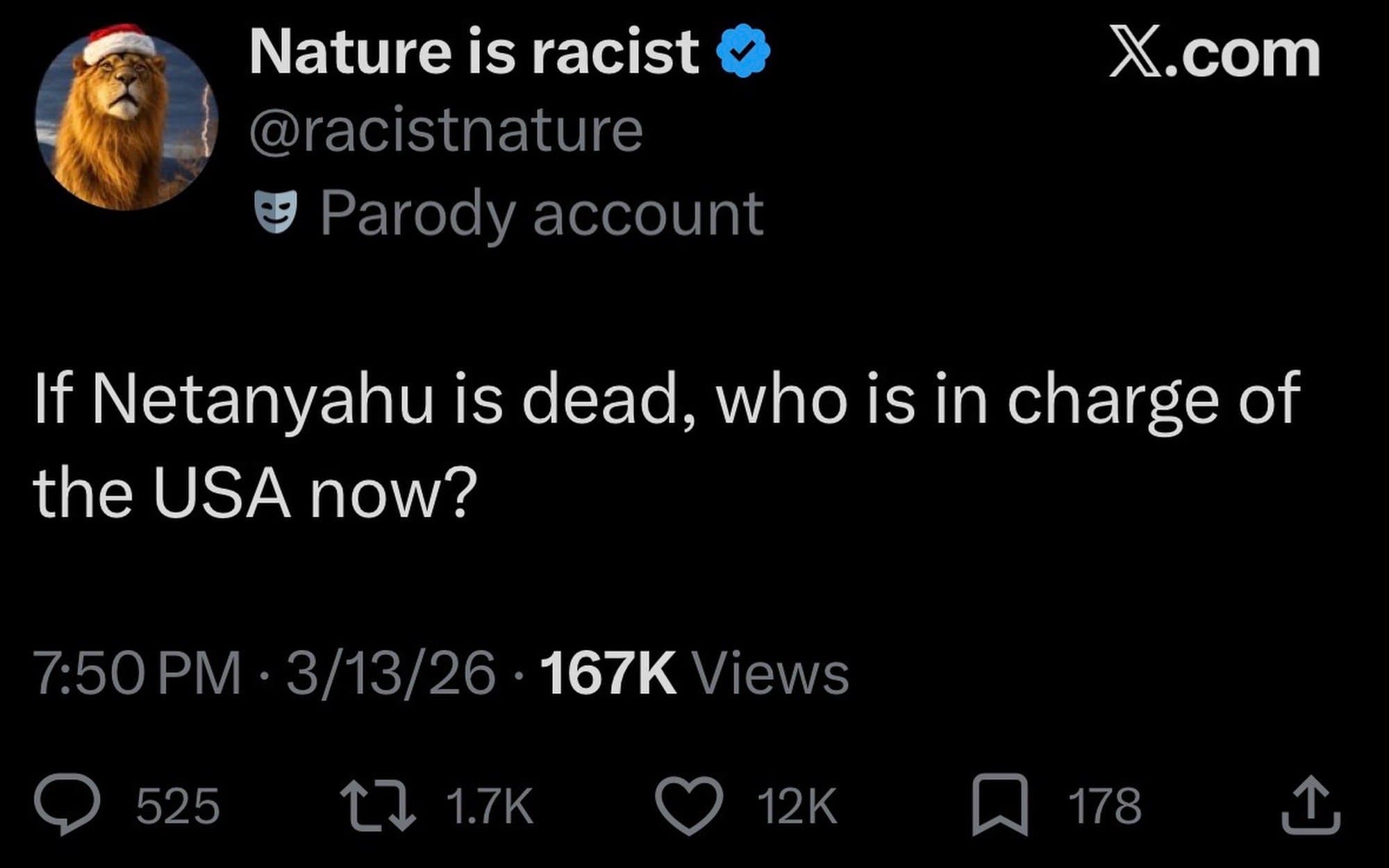The height and width of the screenshot is (868, 1389).
Task: Click the 1.7K reposts count
Action: click(x=489, y=806)
